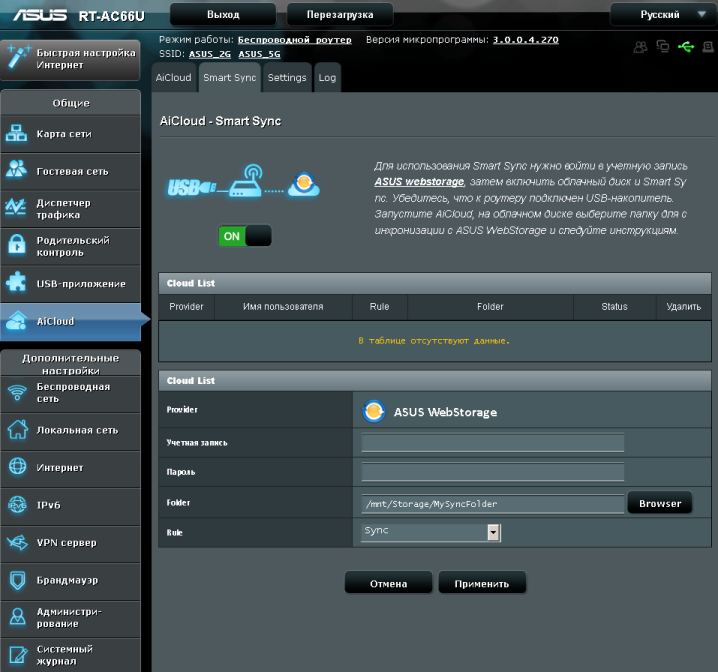Click the Browser folder button
The width and height of the screenshot is (718, 672).
pos(660,503)
